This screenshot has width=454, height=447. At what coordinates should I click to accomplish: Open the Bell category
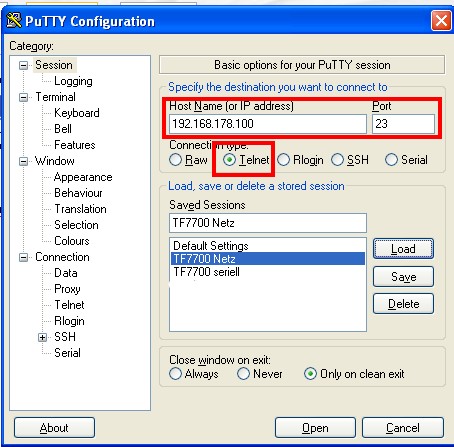pos(63,129)
